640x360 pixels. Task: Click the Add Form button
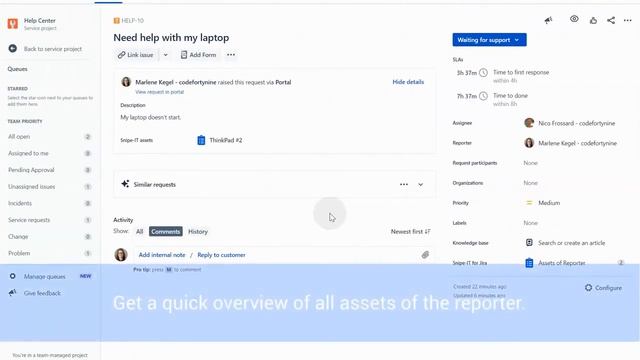point(198,55)
